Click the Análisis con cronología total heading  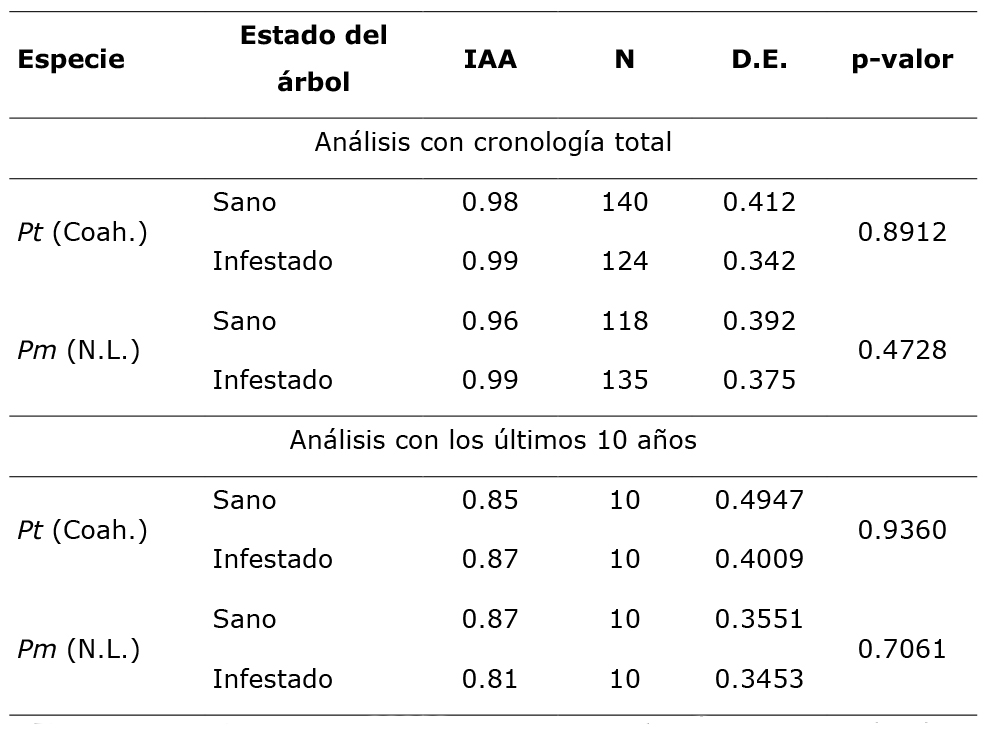pyautogui.click(x=493, y=142)
